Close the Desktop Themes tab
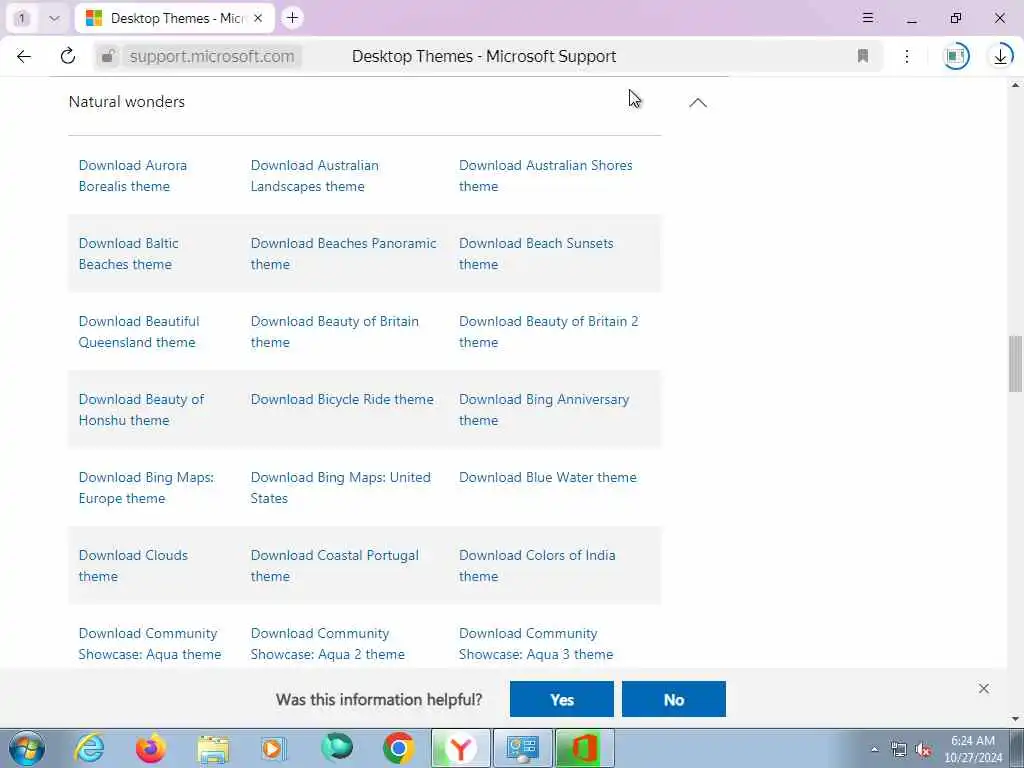 pos(258,18)
